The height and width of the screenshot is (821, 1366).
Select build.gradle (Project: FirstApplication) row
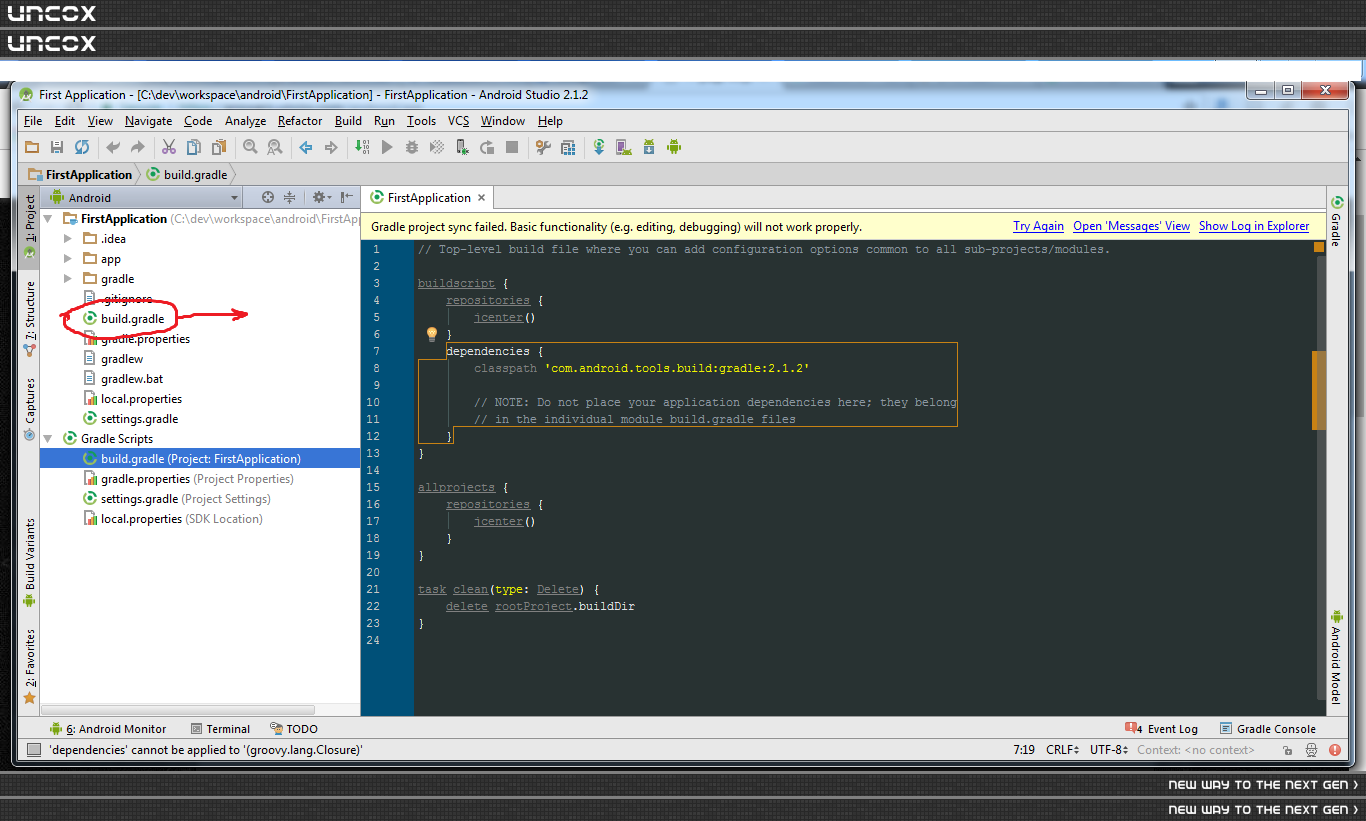[x=200, y=459]
